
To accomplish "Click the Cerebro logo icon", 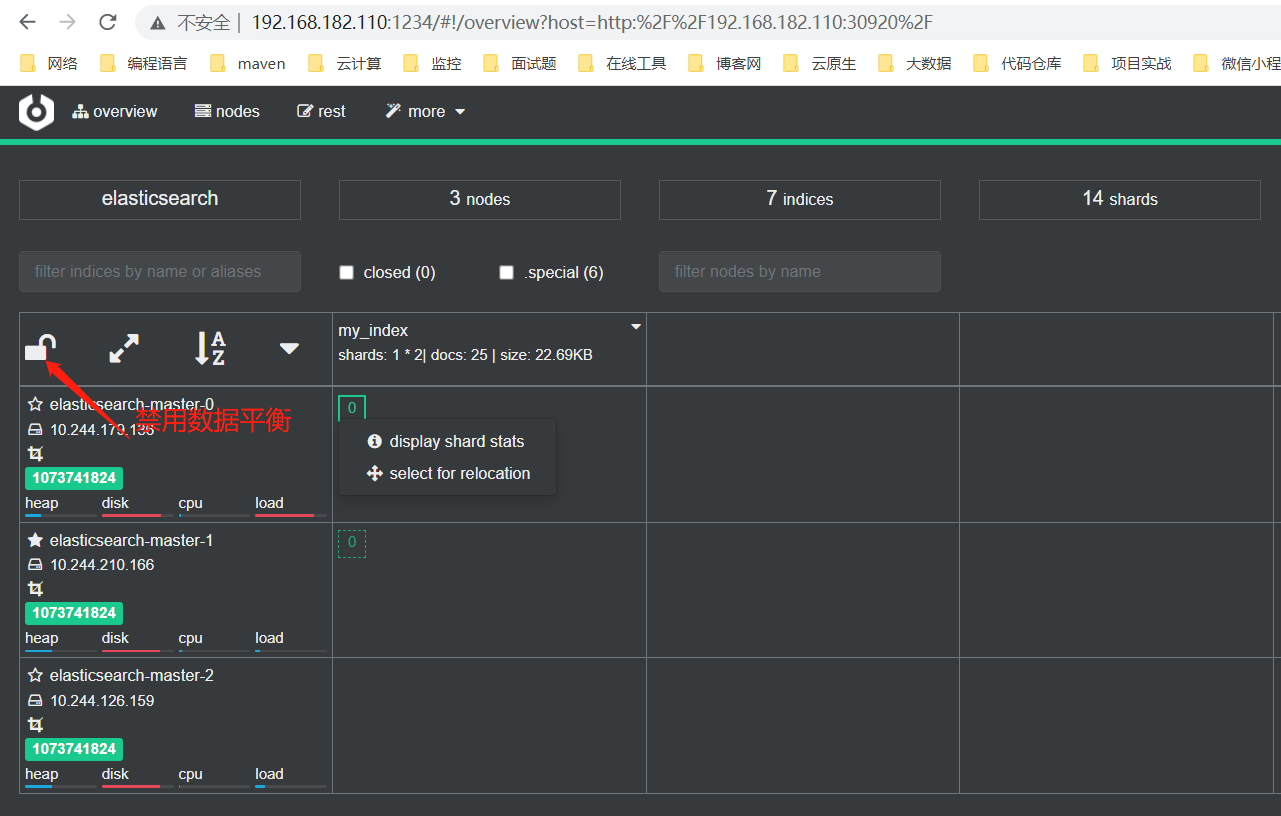I will [x=36, y=111].
